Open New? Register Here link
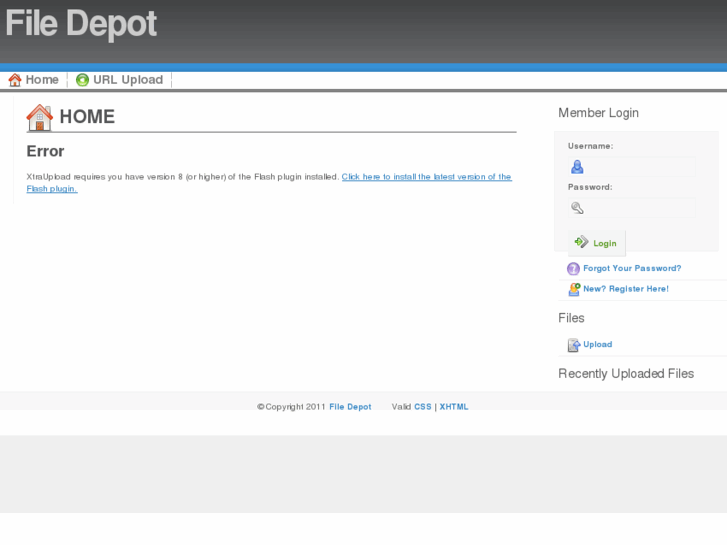Screen dimensions: 727x545 626,289
